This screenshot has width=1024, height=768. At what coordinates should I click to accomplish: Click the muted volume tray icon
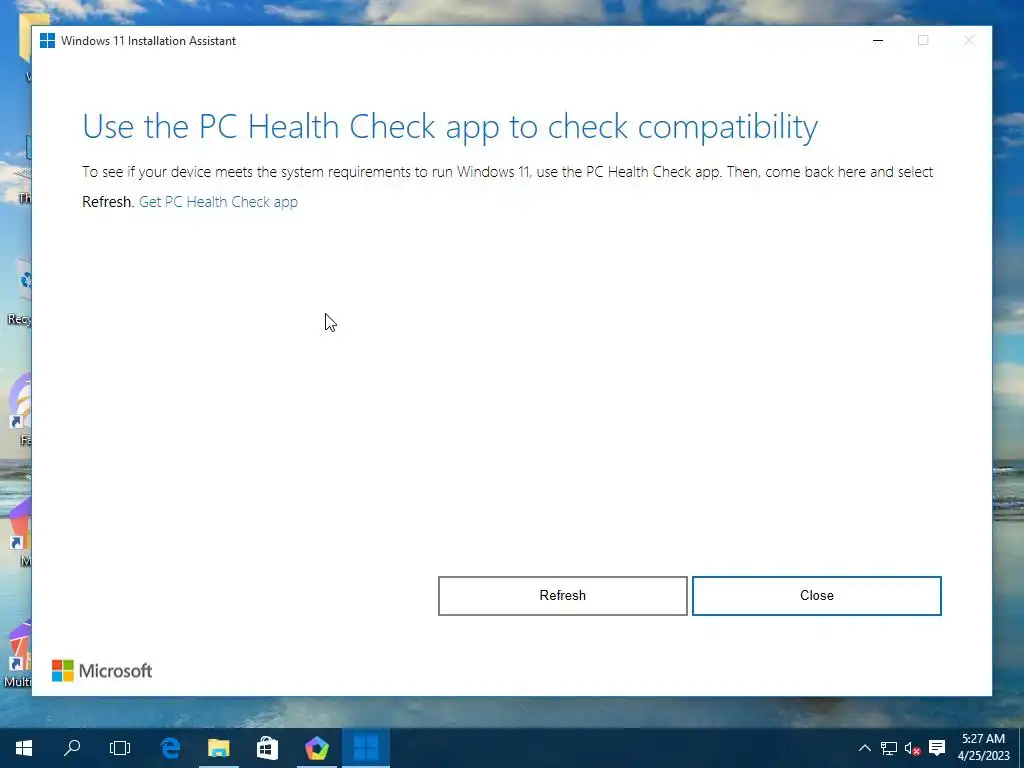click(x=912, y=748)
